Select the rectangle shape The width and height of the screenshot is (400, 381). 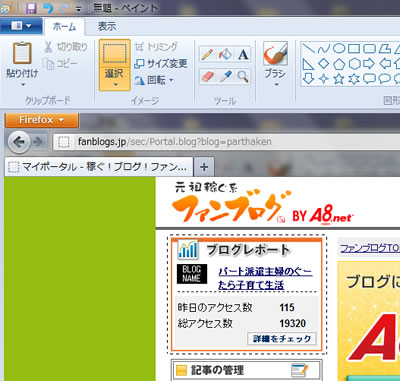coord(354,49)
